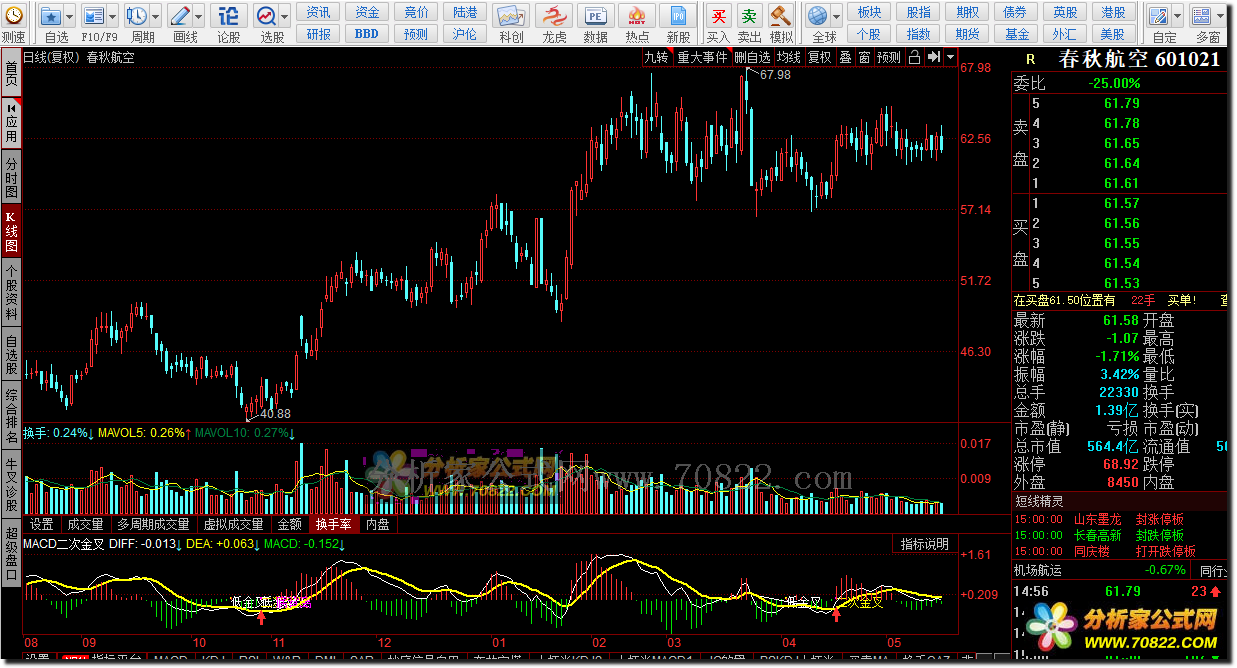Select the 画线 pencil drawing tool
The width and height of the screenshot is (1237, 668).
(181, 16)
